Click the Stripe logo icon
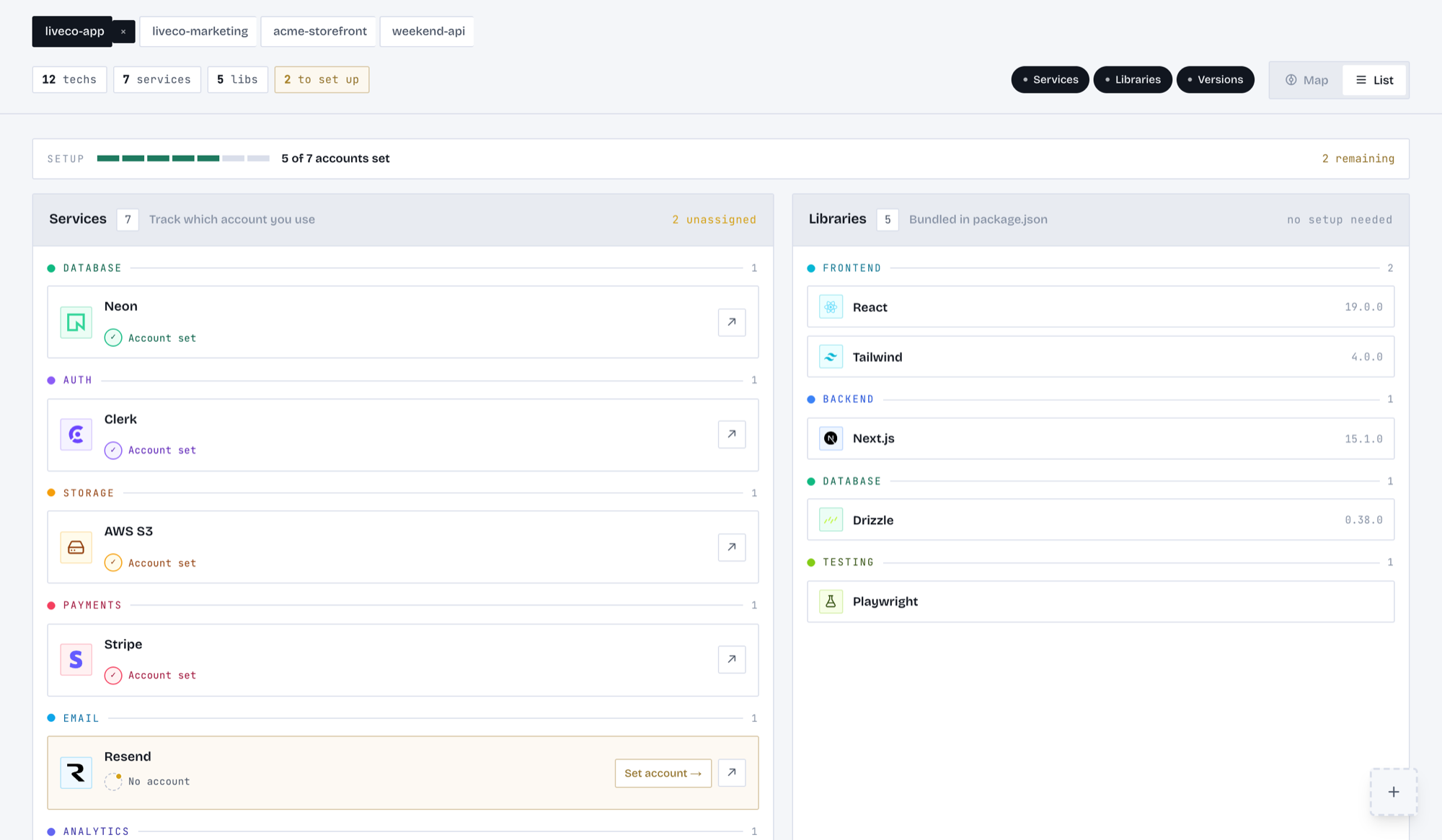1442x840 pixels. 76,659
